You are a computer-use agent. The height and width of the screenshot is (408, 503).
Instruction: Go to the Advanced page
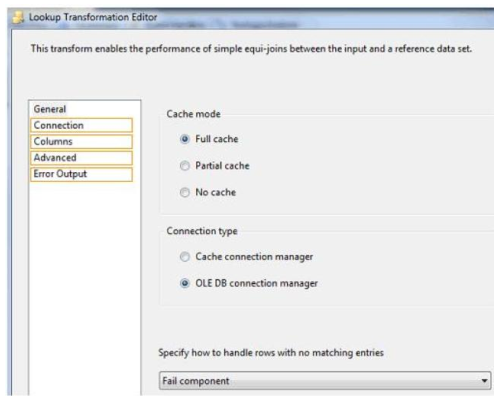pyautogui.click(x=81, y=158)
